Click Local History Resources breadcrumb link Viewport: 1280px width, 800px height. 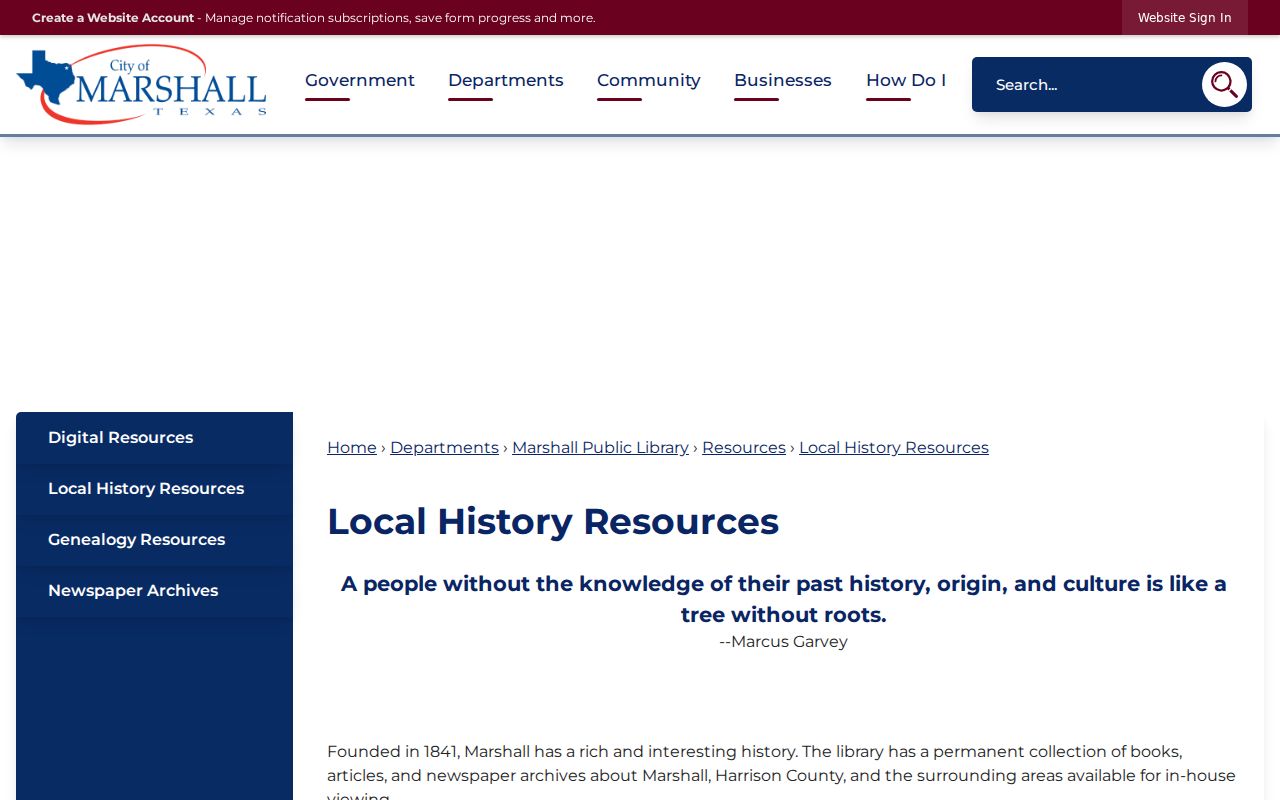coord(894,448)
